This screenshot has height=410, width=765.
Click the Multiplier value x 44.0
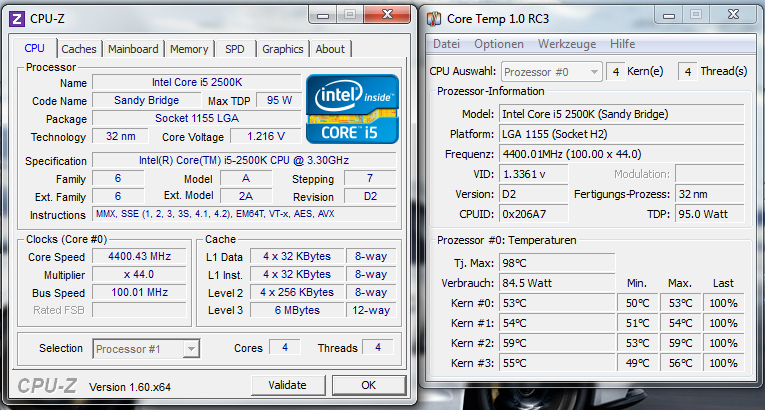pos(140,274)
